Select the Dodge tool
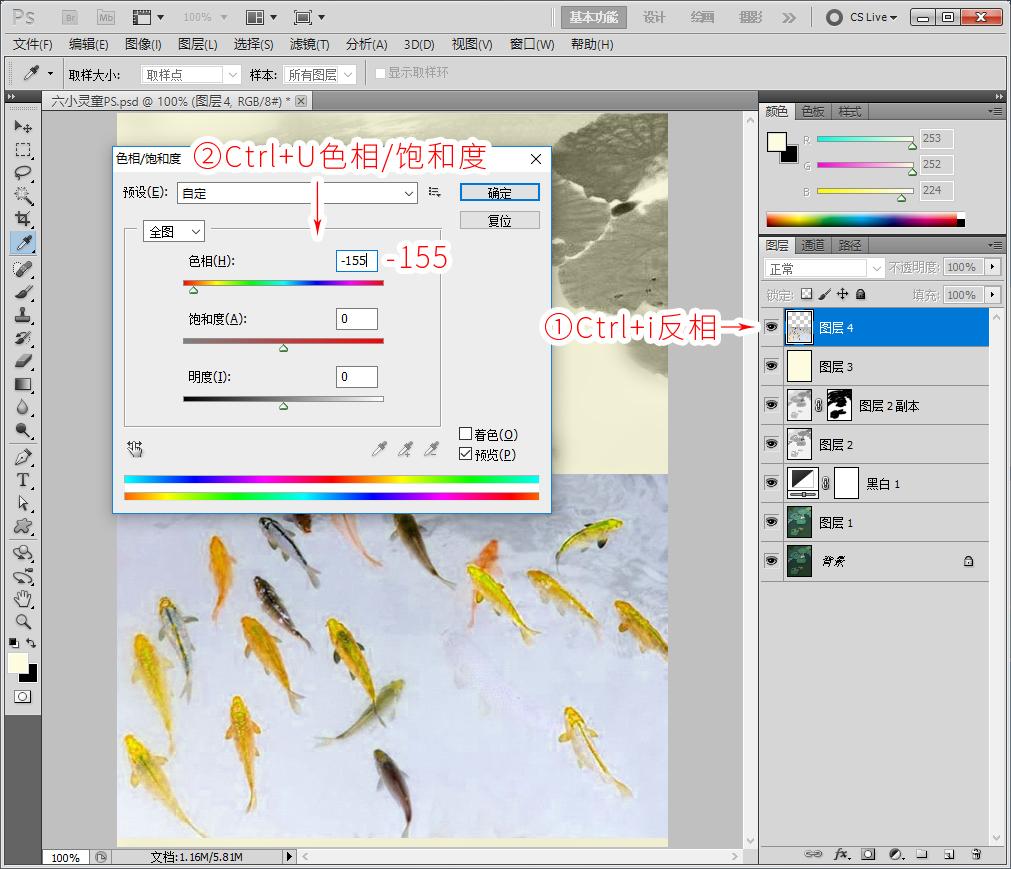The height and width of the screenshot is (869, 1011). [23, 431]
